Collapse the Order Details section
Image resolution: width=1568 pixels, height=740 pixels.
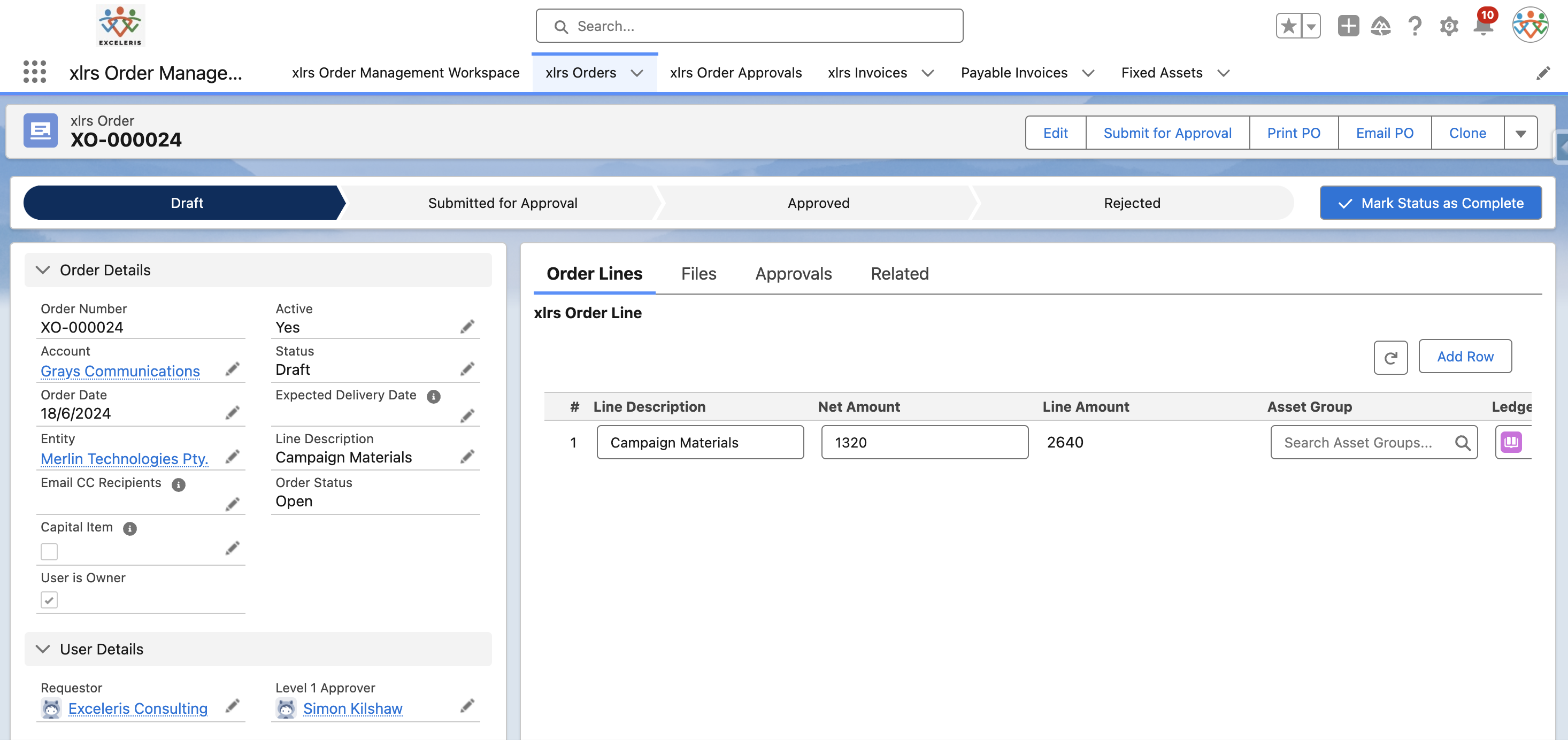[43, 269]
